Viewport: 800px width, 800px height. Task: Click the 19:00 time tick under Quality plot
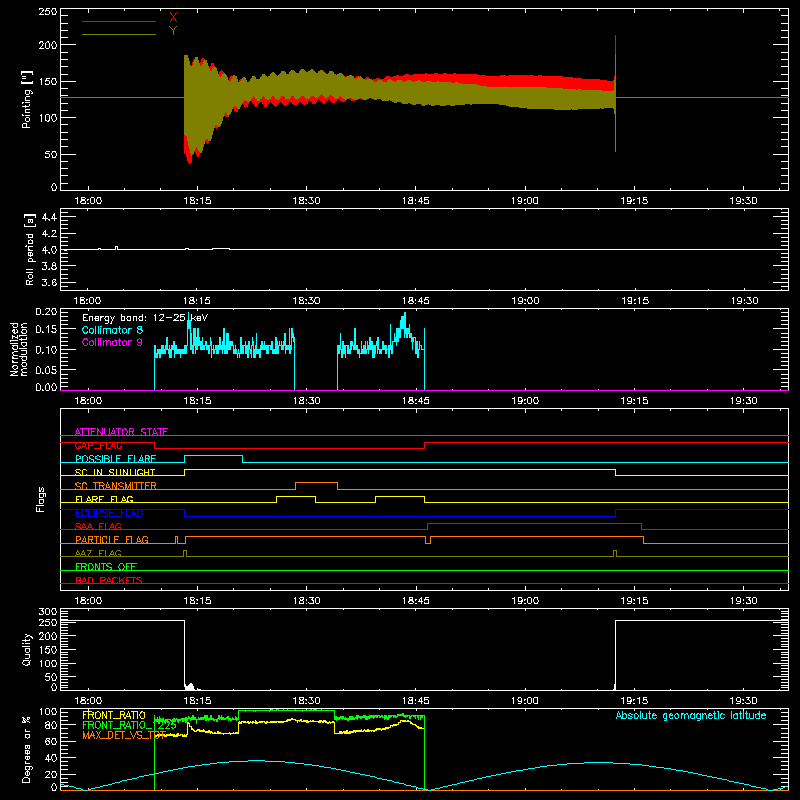[525, 701]
